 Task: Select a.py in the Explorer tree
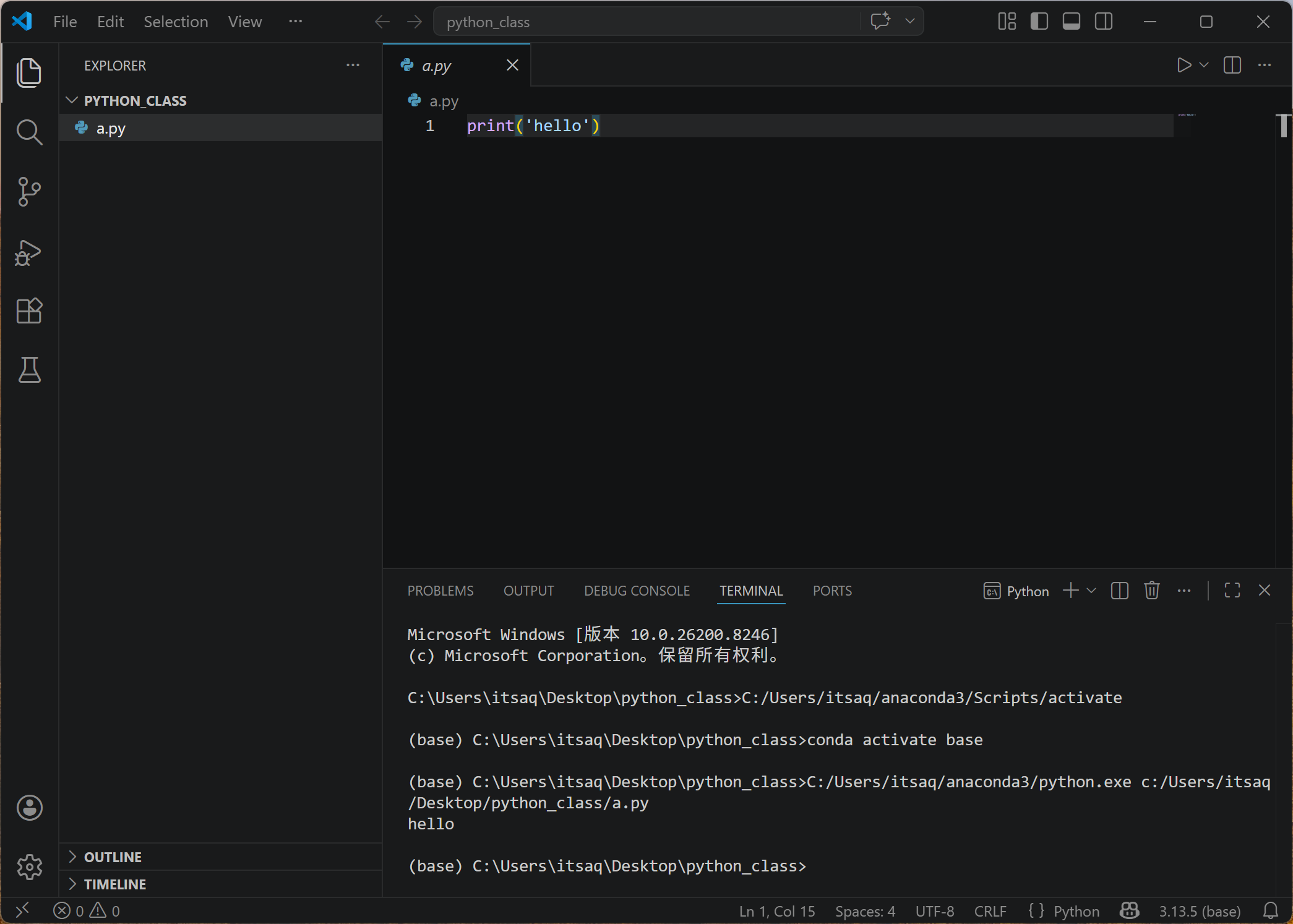pos(220,128)
